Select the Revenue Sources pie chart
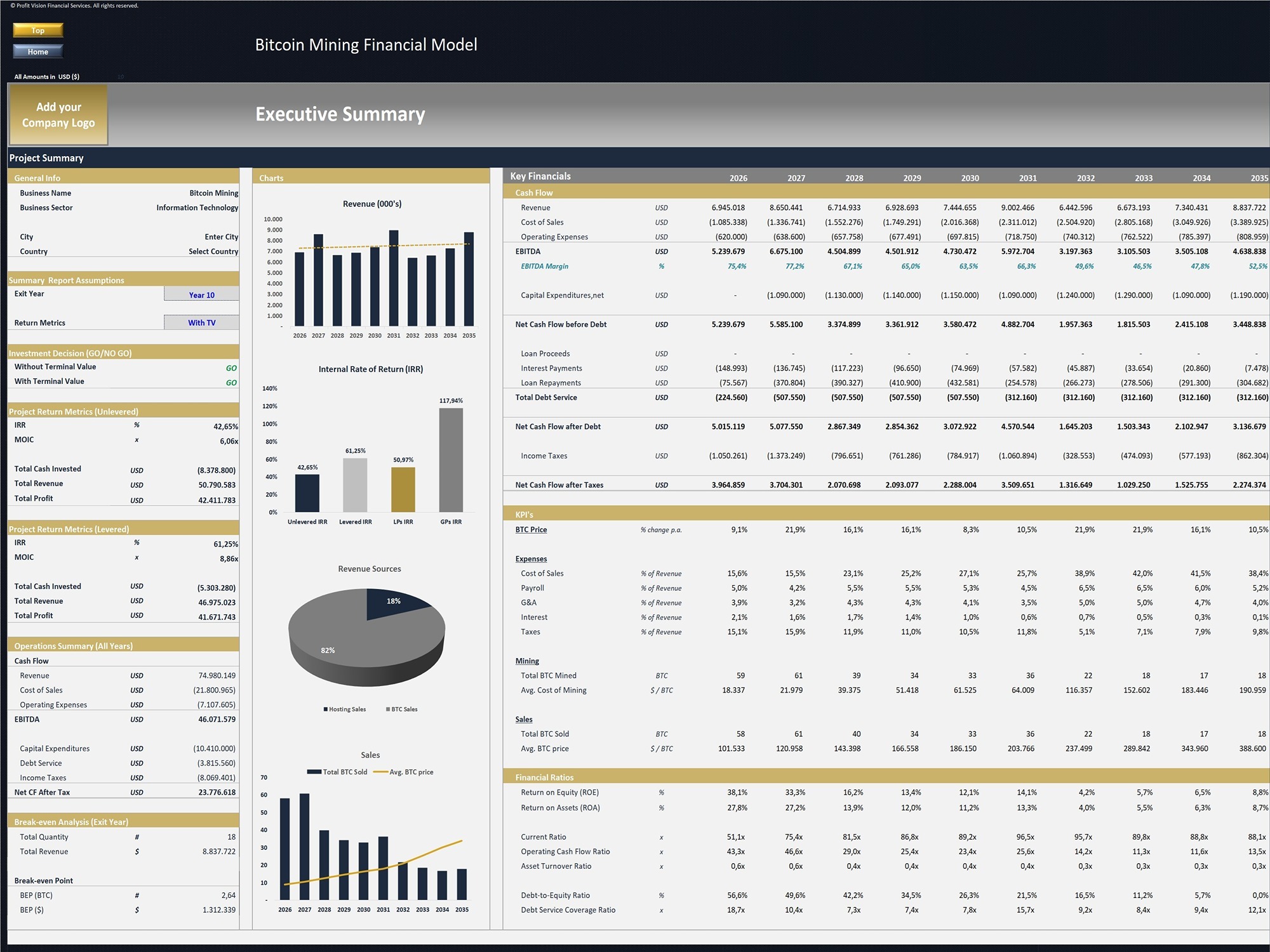The width and height of the screenshot is (1270, 952). 368,635
